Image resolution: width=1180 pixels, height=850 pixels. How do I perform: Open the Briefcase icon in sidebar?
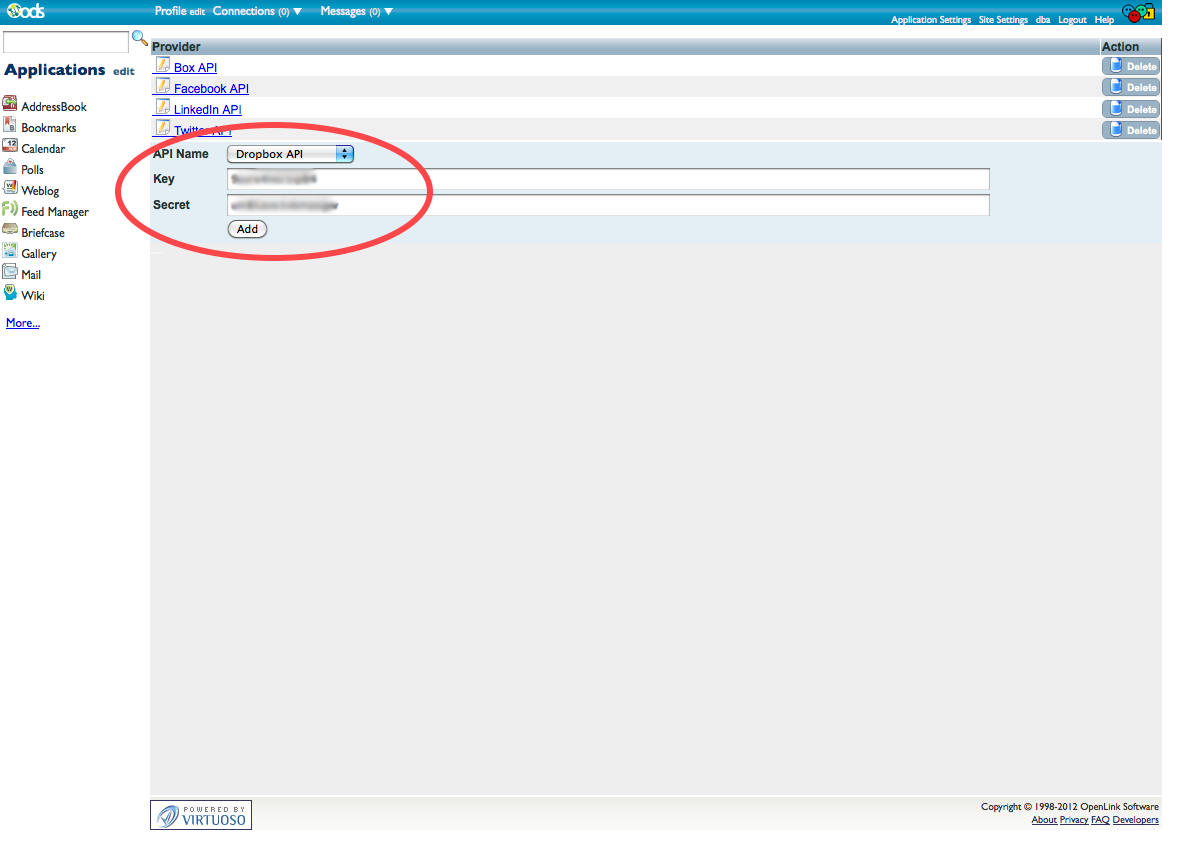tap(10, 230)
